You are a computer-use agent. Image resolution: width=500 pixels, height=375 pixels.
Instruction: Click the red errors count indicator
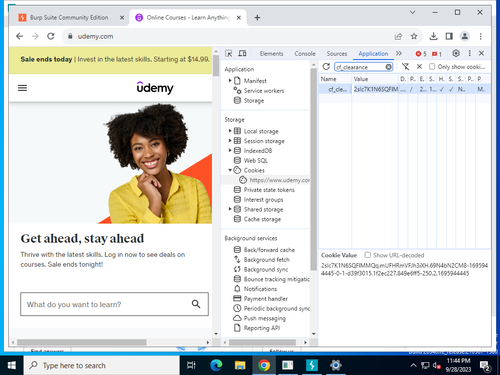(x=421, y=54)
